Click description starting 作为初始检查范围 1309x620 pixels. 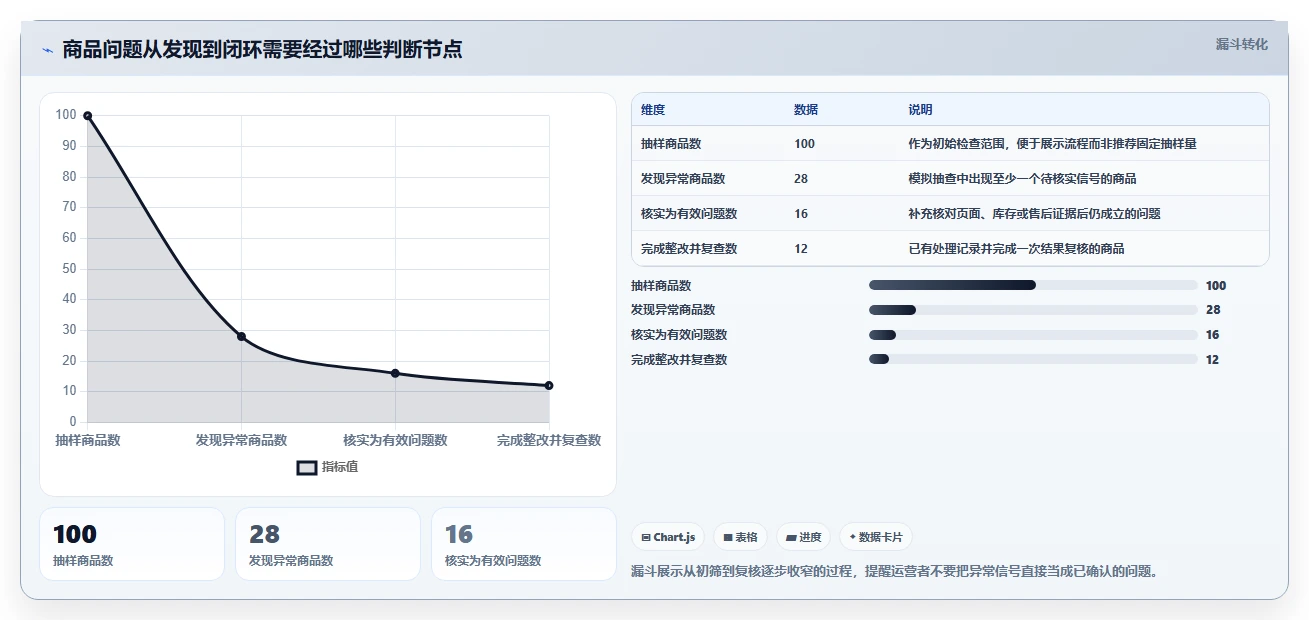pos(1052,144)
